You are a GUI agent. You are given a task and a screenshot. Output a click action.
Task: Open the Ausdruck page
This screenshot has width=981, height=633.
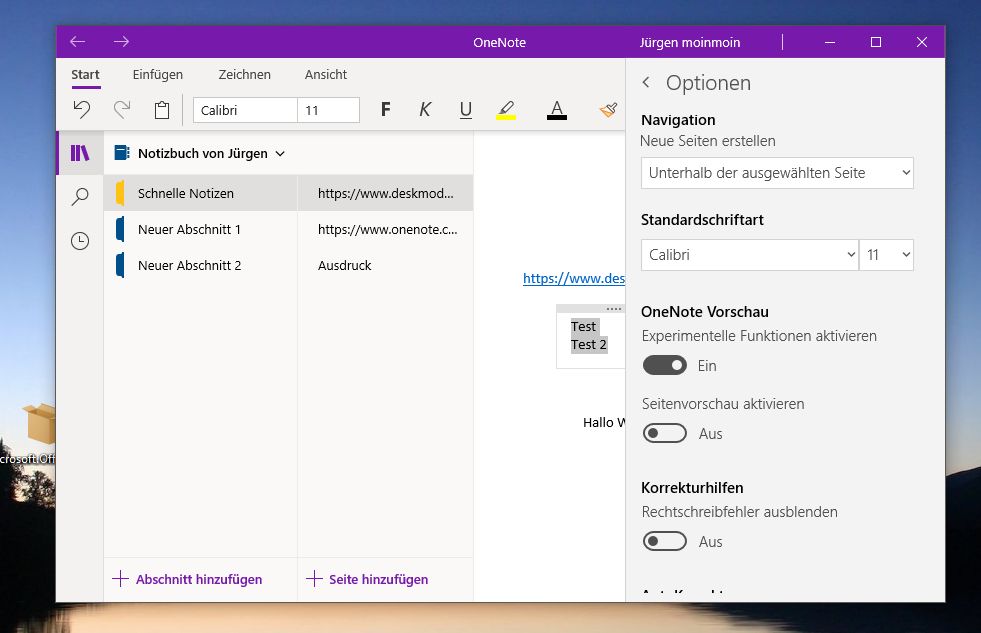tap(385, 265)
